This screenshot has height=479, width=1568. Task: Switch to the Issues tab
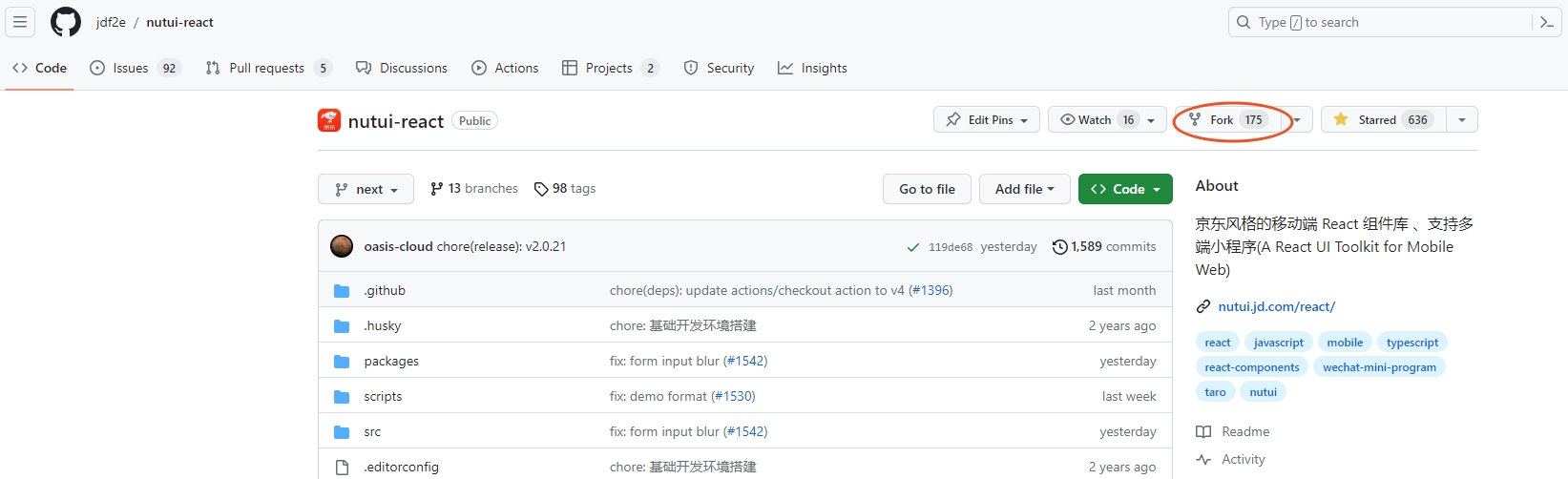[x=134, y=68]
